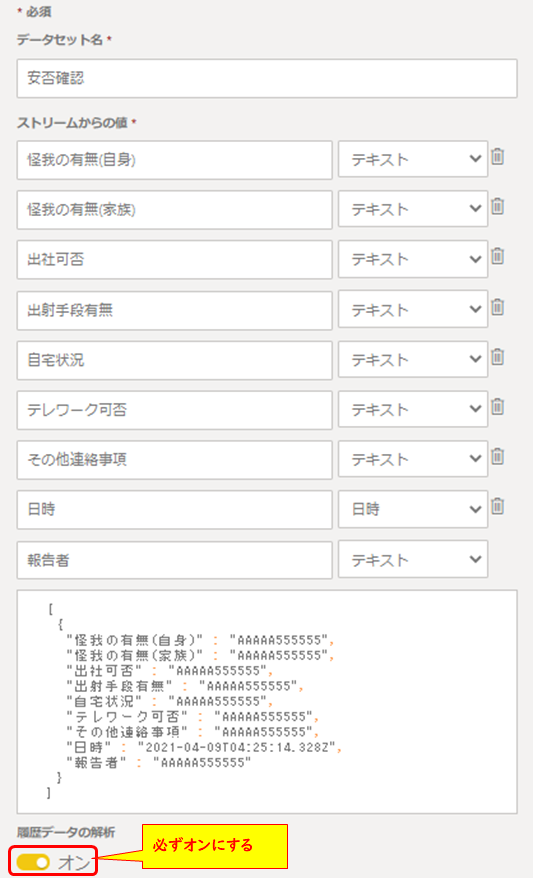Choose data type for 自宅状況 field

413,359
